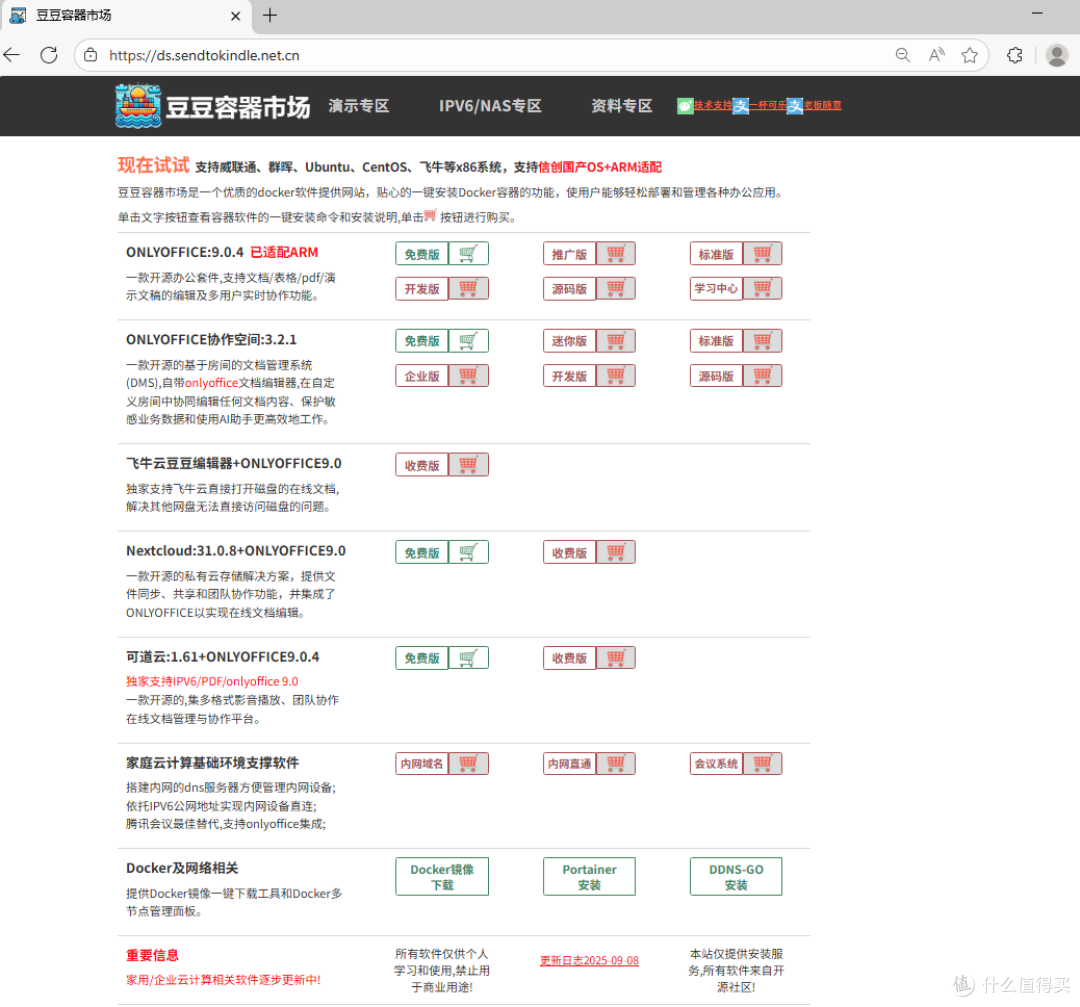Close the 豆豆容器市场 browser tab
The width and height of the screenshot is (1080, 1007).
pyautogui.click(x=236, y=16)
